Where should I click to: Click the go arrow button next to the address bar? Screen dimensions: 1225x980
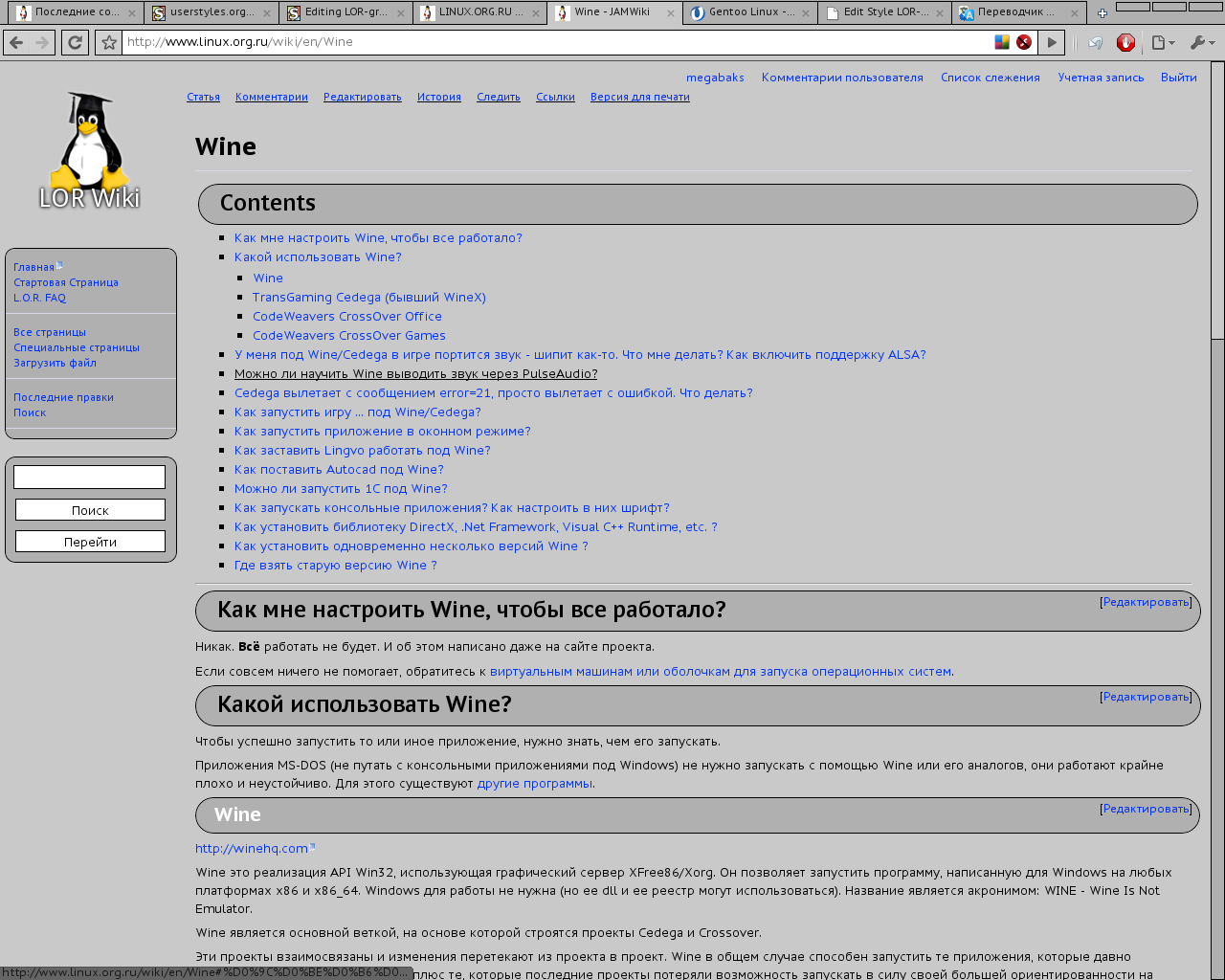[x=1052, y=42]
